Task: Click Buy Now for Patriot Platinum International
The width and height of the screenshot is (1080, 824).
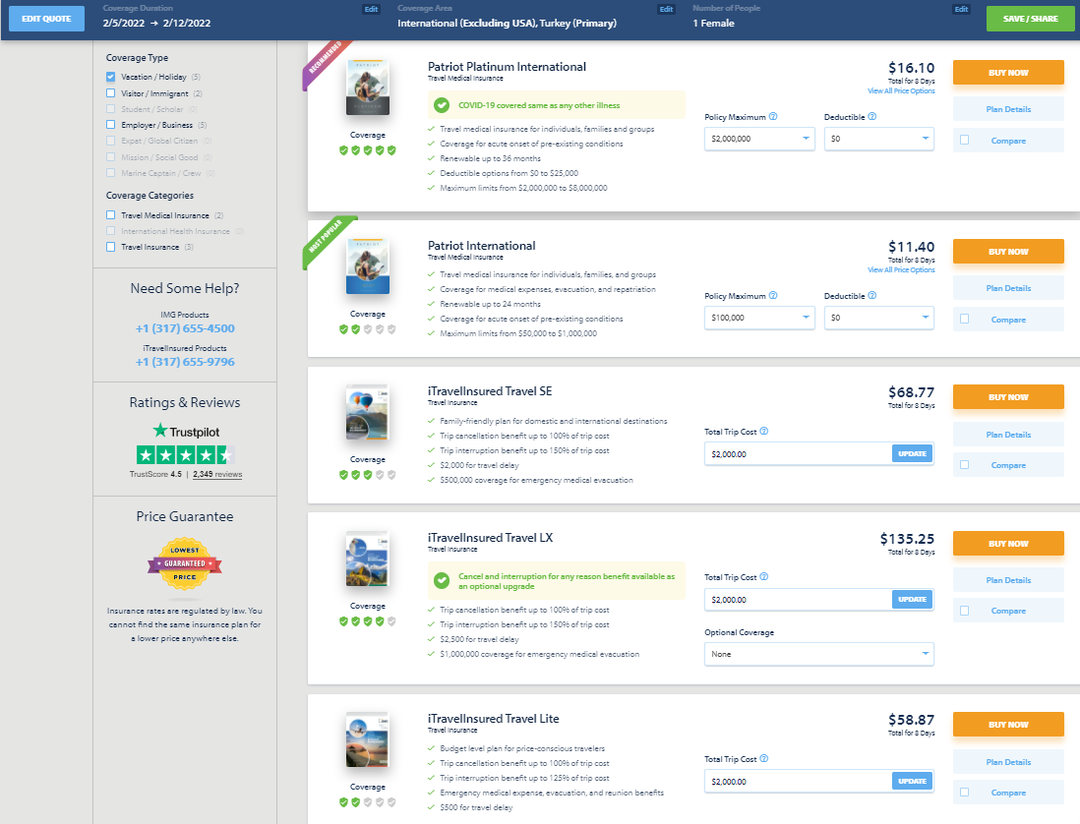Action: click(1008, 72)
